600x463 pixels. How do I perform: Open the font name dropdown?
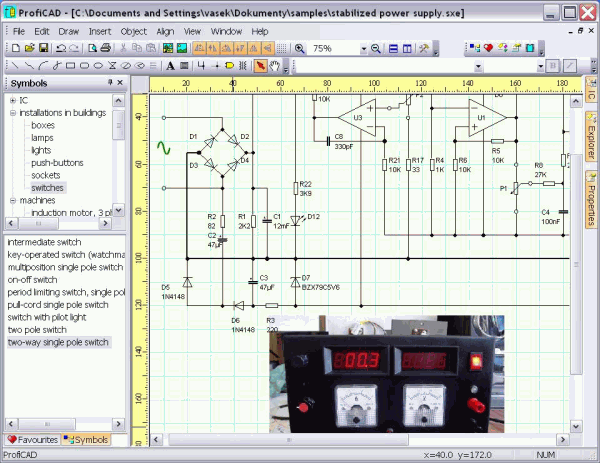click(x=478, y=67)
